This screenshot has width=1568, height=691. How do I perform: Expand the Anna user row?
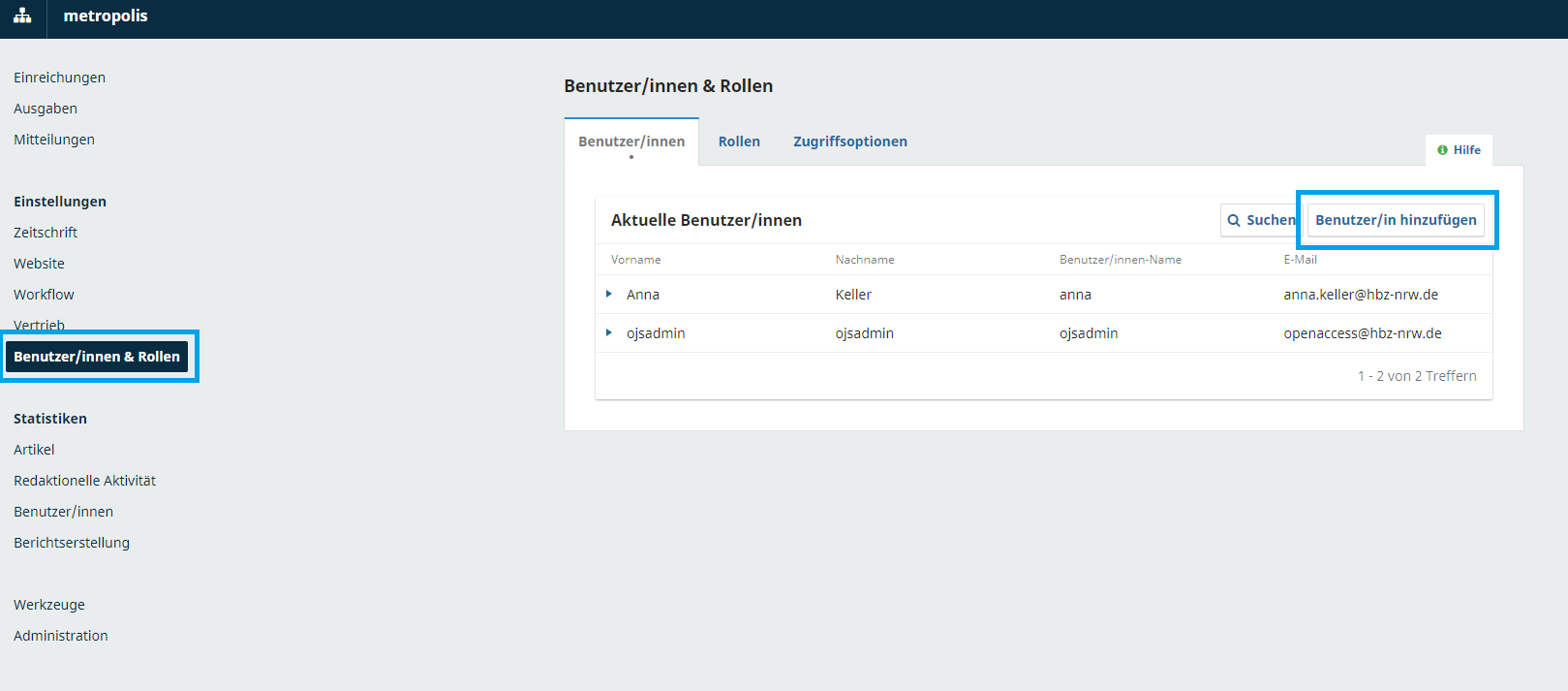(609, 294)
